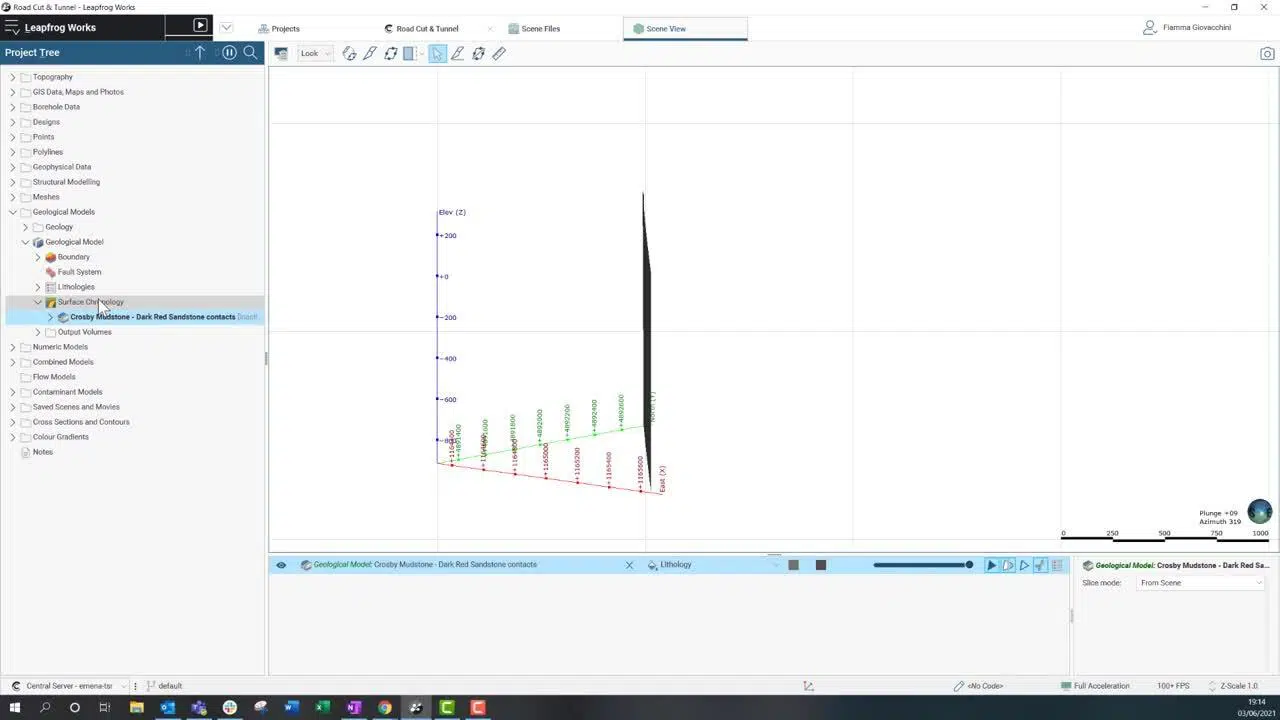Screen dimensions: 1280x720
Task: Switch to the Scene Files tab
Action: pyautogui.click(x=534, y=28)
